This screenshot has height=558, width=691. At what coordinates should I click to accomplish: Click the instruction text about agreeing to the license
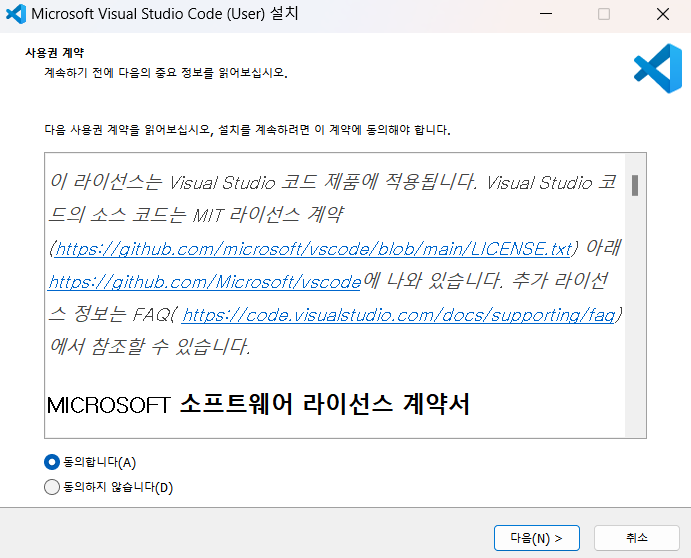(247, 130)
